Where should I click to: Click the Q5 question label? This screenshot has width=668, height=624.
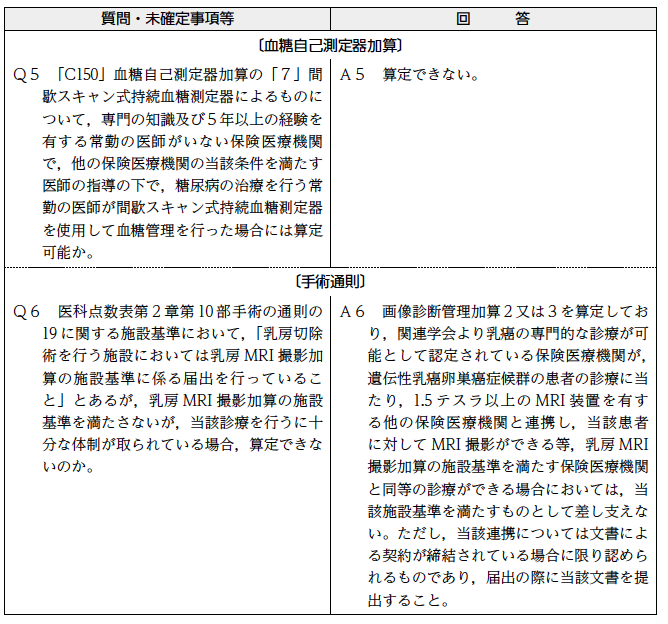click(26, 75)
